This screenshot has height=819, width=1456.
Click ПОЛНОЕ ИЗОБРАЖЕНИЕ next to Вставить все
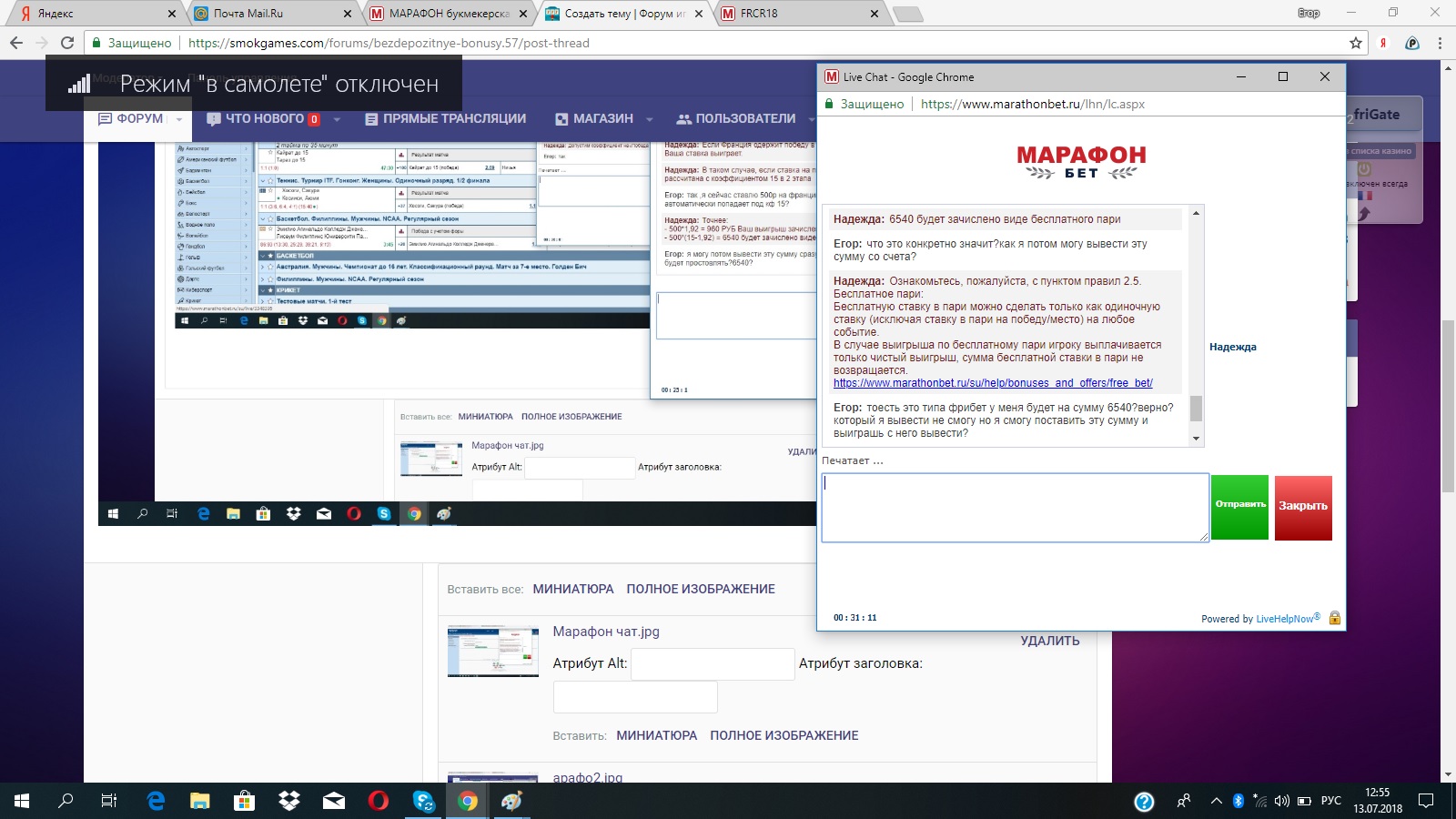pyautogui.click(x=701, y=589)
